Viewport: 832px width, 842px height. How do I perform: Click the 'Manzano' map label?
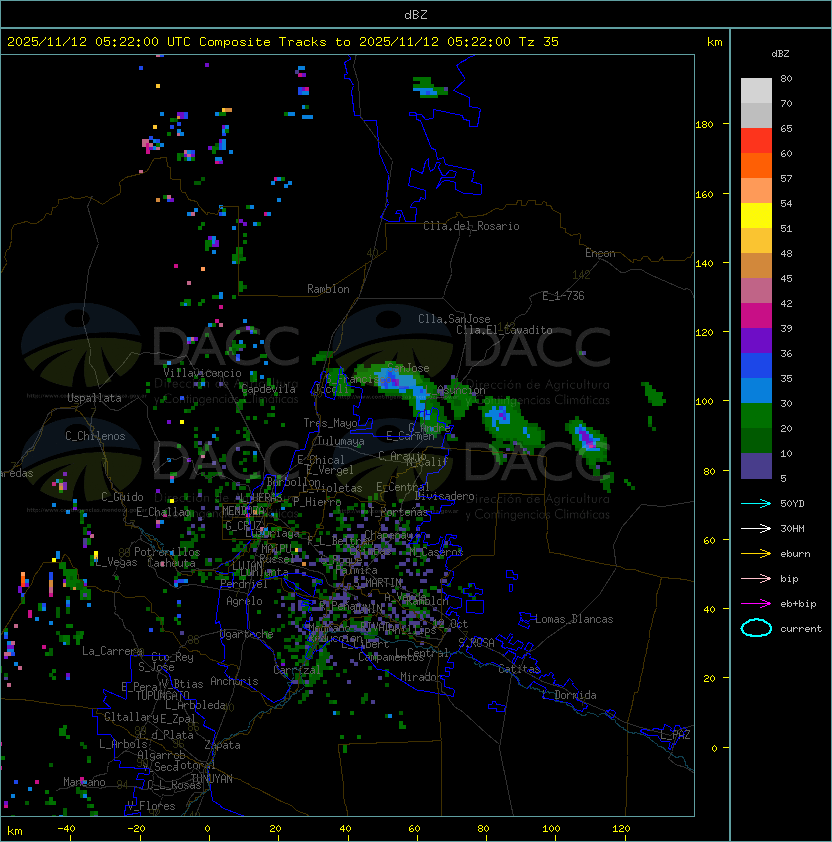click(84, 782)
